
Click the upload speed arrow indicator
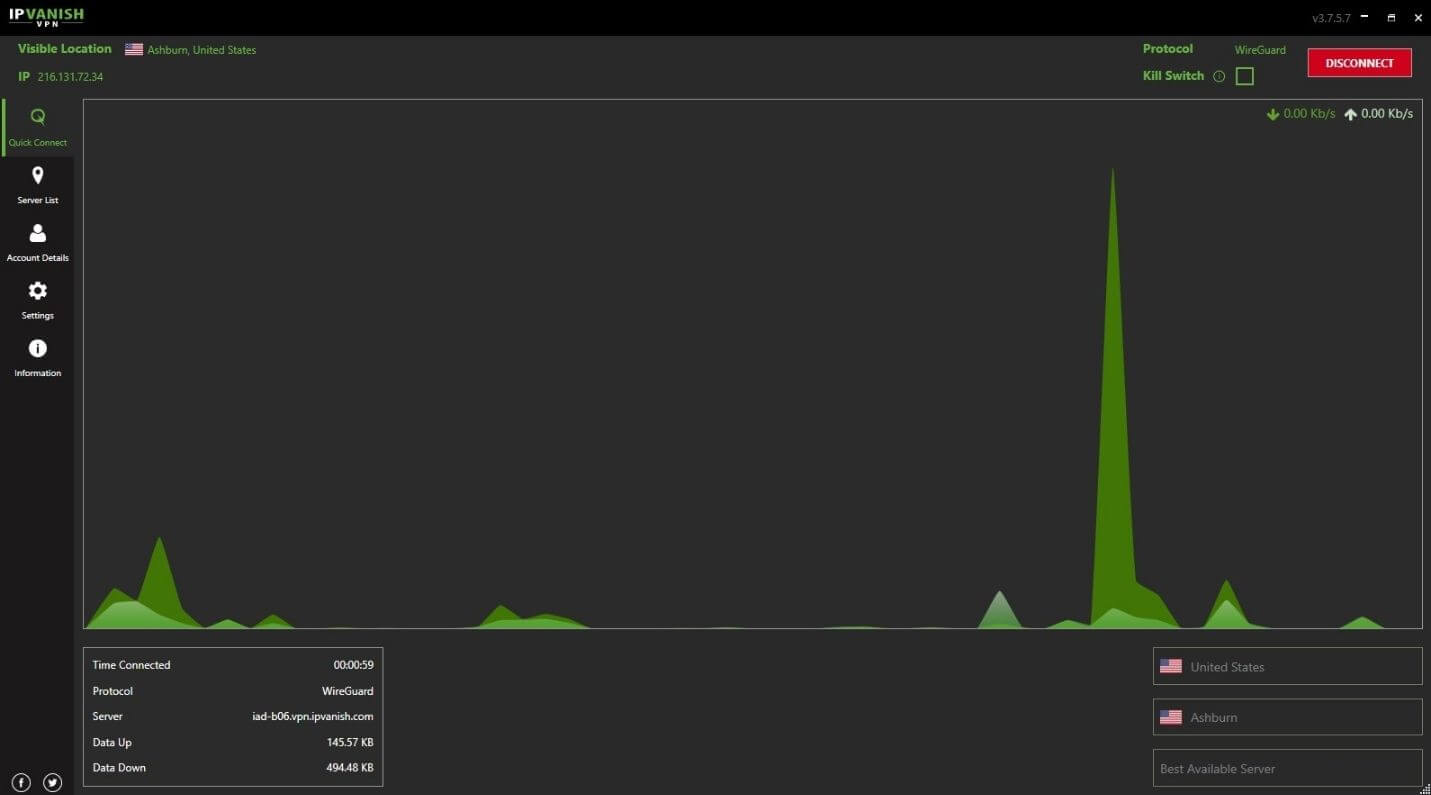(1350, 114)
